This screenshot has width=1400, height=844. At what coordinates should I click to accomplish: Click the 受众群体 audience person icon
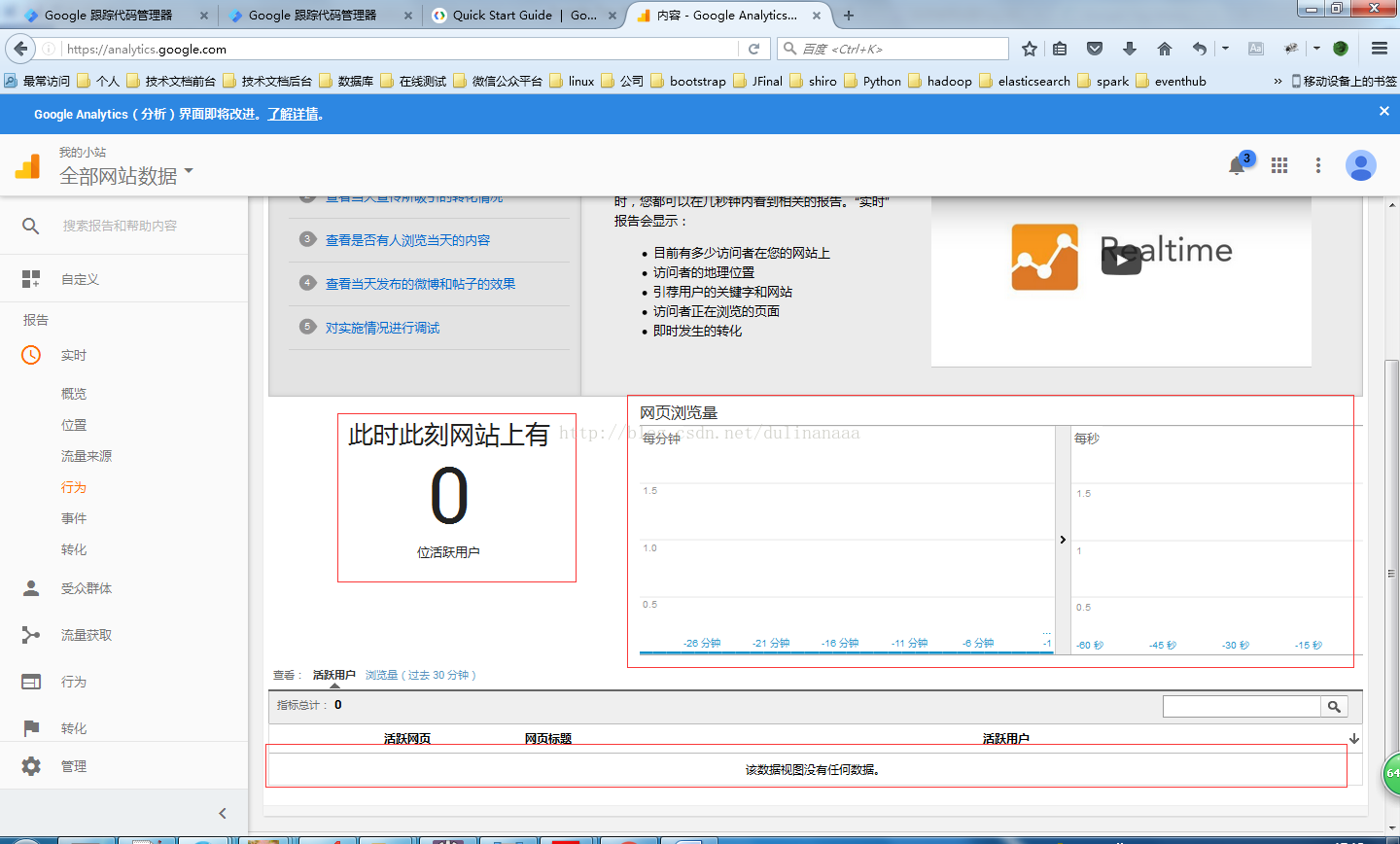(x=31, y=588)
